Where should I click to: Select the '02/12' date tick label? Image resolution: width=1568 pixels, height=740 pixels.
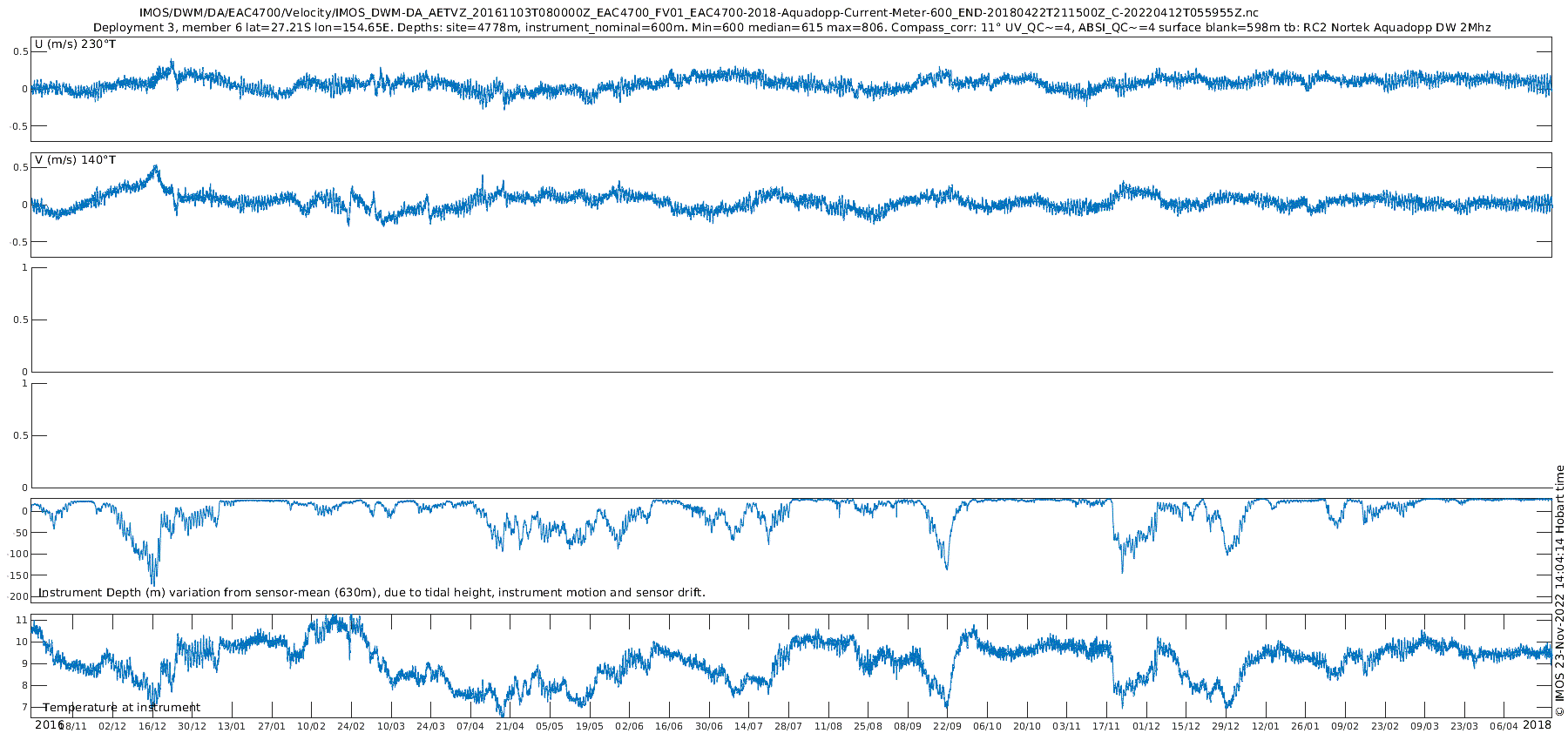(112, 726)
